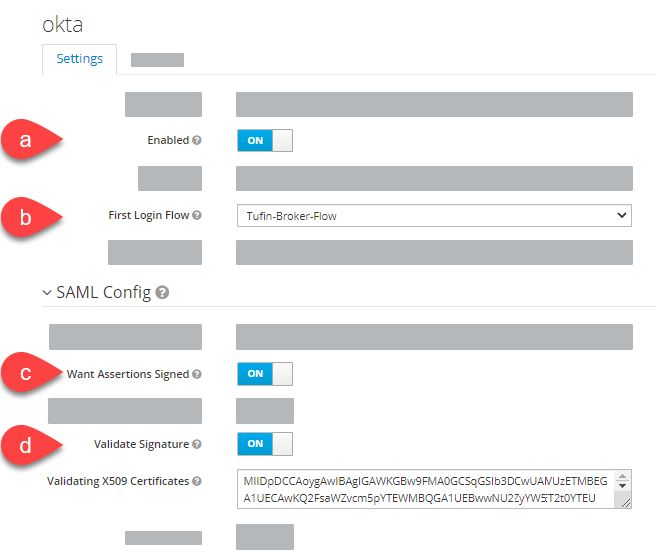Click help icon for Validating X509 Certificates

click(x=197, y=481)
